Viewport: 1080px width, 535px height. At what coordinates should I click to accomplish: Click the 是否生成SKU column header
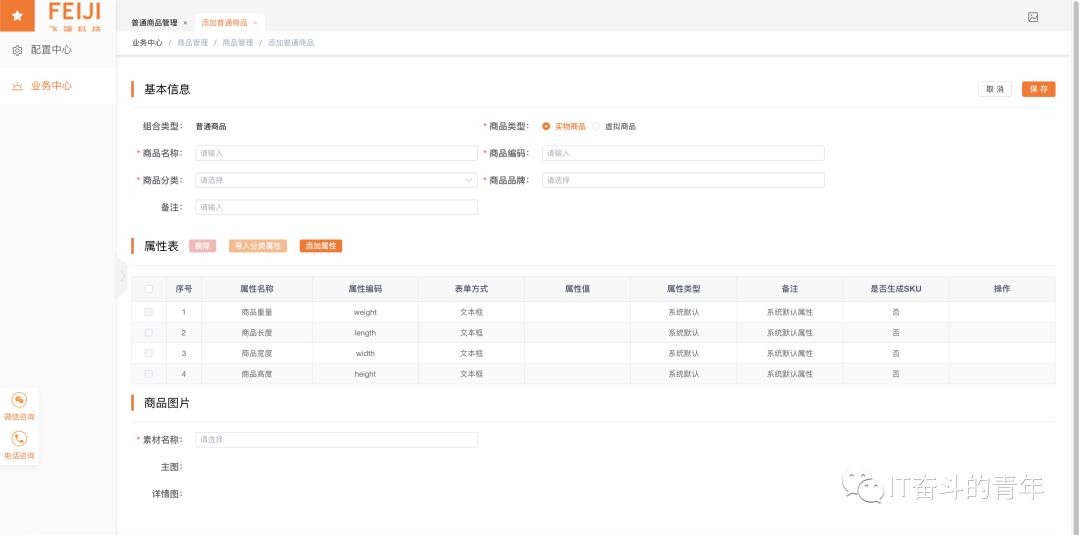coord(895,289)
